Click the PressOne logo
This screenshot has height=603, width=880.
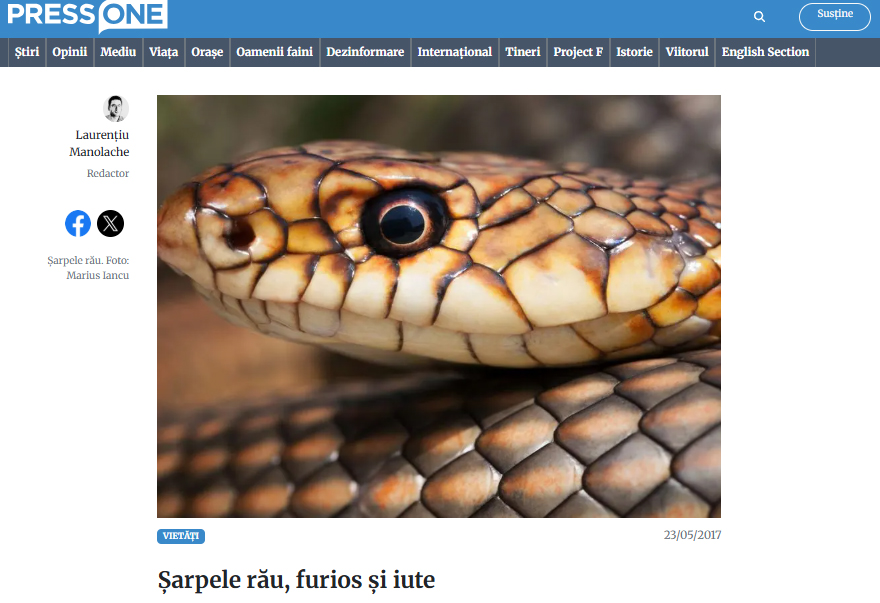(x=87, y=16)
